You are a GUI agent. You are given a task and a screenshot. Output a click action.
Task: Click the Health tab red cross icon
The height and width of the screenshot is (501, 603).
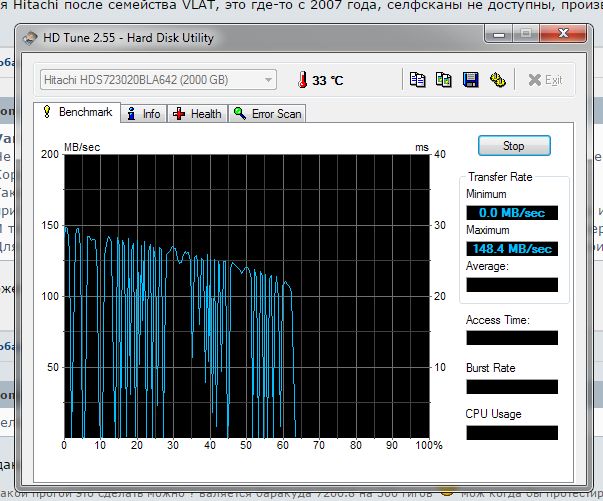click(179, 114)
